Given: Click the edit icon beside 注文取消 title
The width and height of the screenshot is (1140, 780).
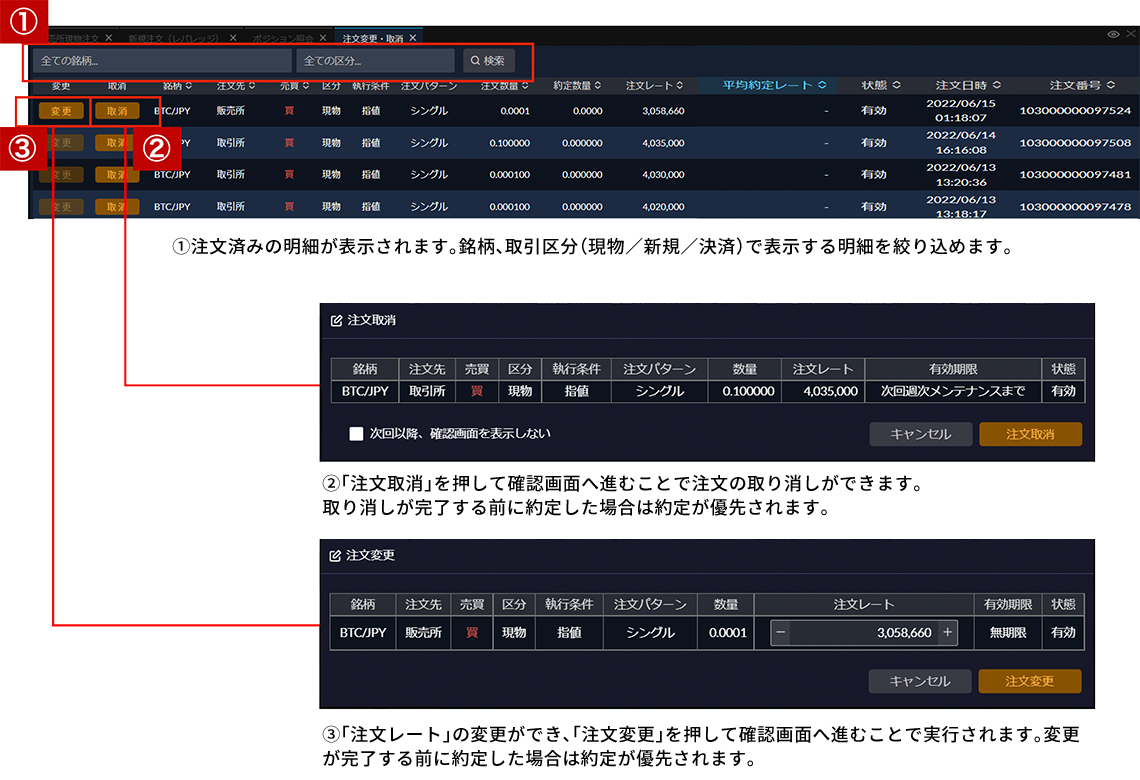Looking at the screenshot, I should tap(336, 321).
